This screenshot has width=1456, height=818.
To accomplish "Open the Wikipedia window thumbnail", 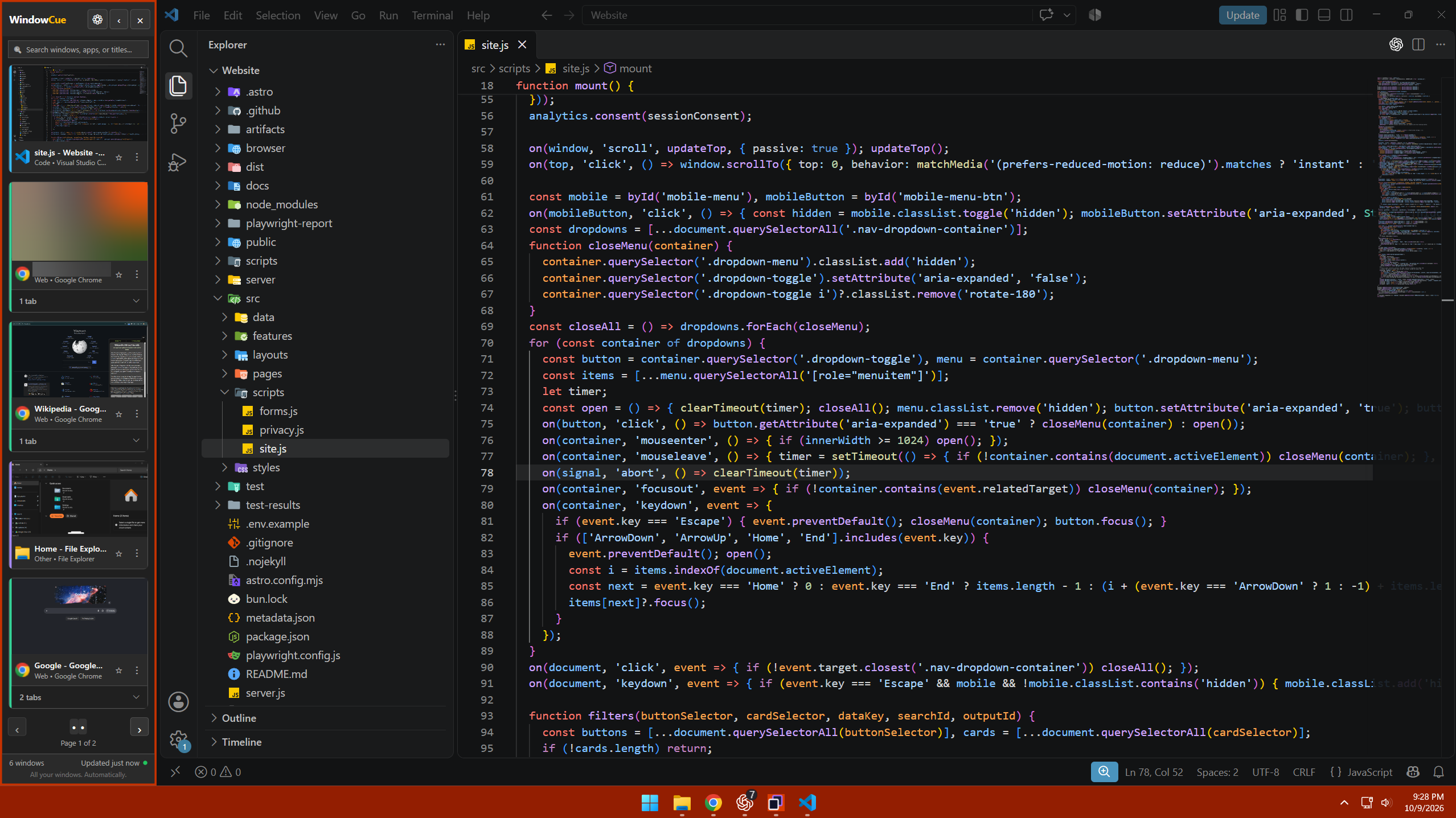I will [x=79, y=360].
